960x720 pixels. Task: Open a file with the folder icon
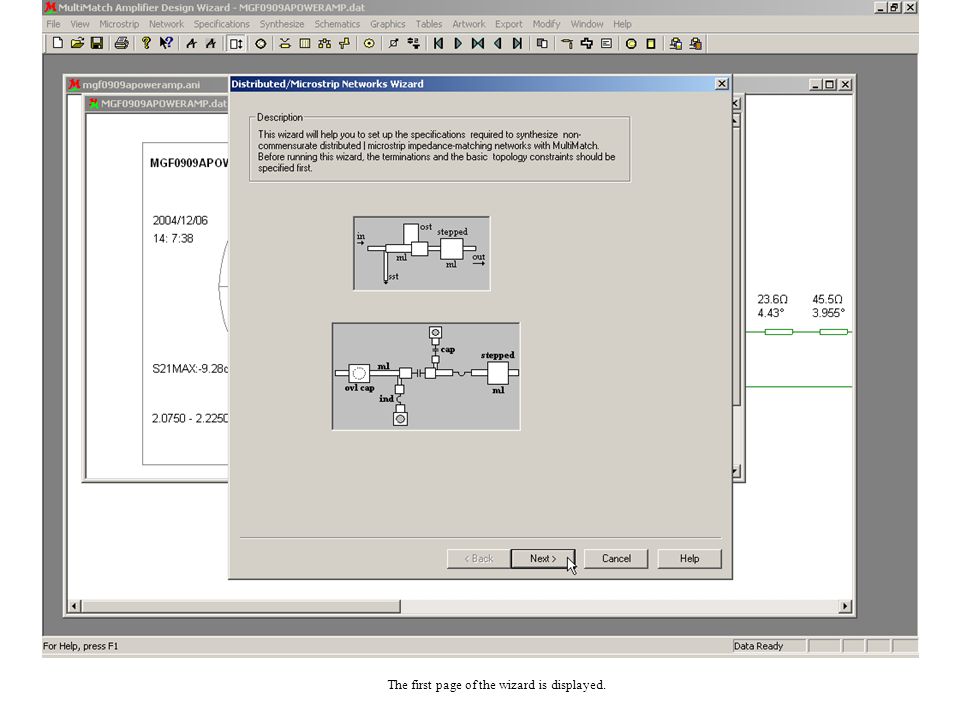click(x=77, y=43)
